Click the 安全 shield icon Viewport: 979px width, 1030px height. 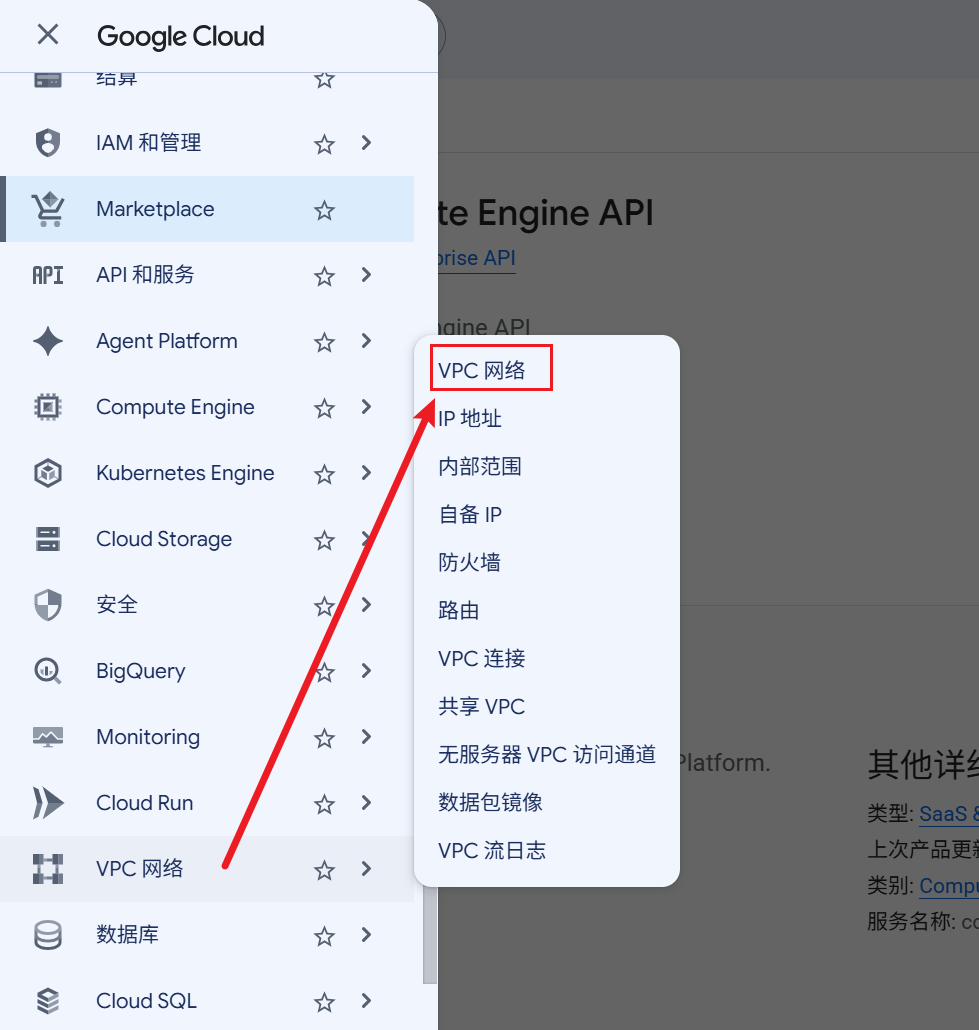pyautogui.click(x=48, y=605)
